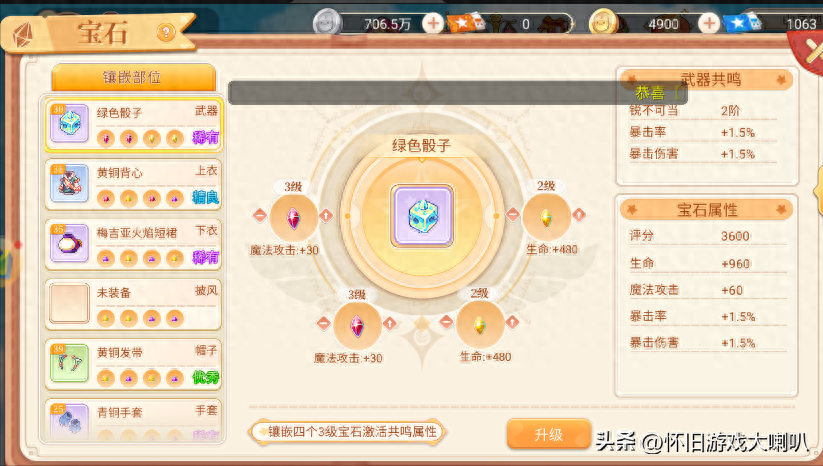This screenshot has height=466, width=823.
Task: Select the 绿色骰子 weapon slot
Action: [133, 124]
